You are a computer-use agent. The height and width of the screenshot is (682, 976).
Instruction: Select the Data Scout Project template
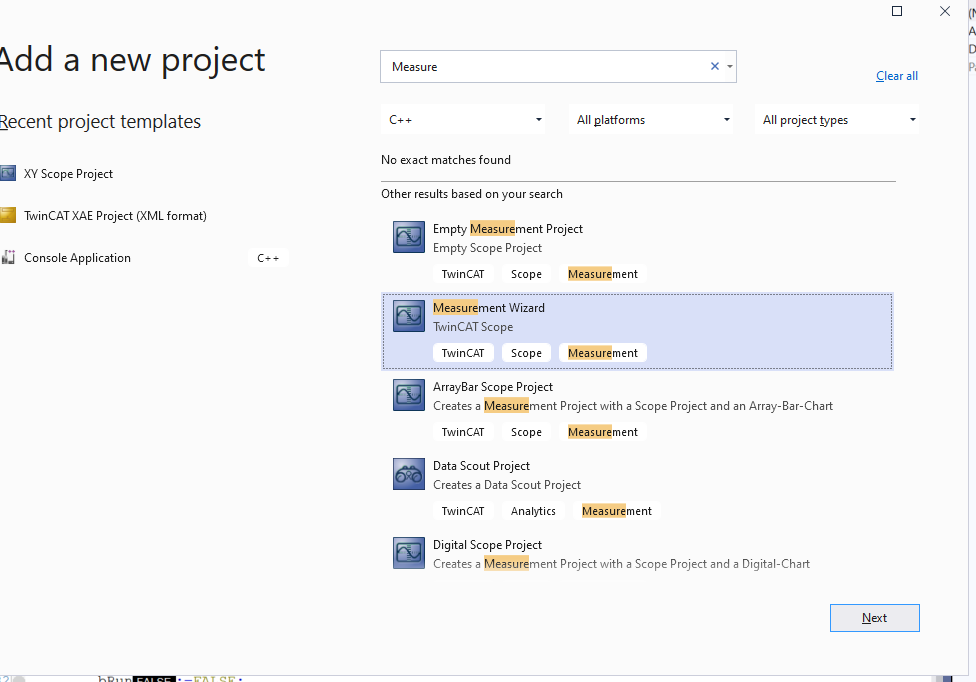point(637,489)
